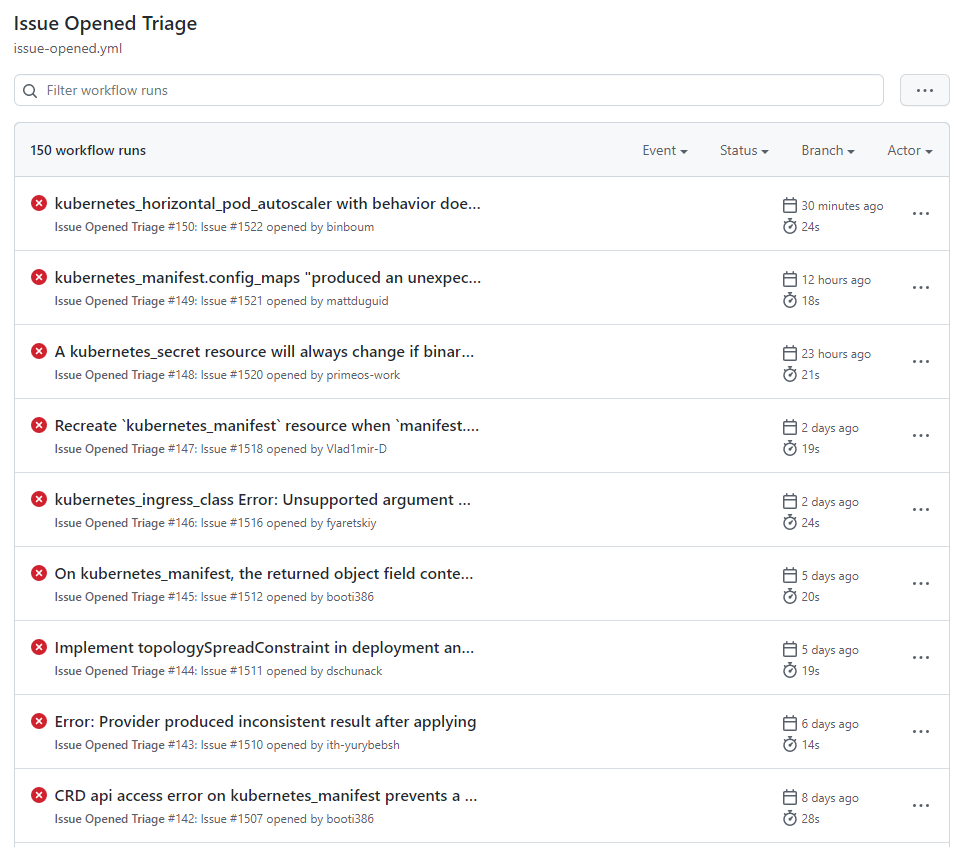The image size is (958, 847).
Task: Open run kubernetes_manifest.config_maps produced an unexpec
Action: (x=268, y=277)
